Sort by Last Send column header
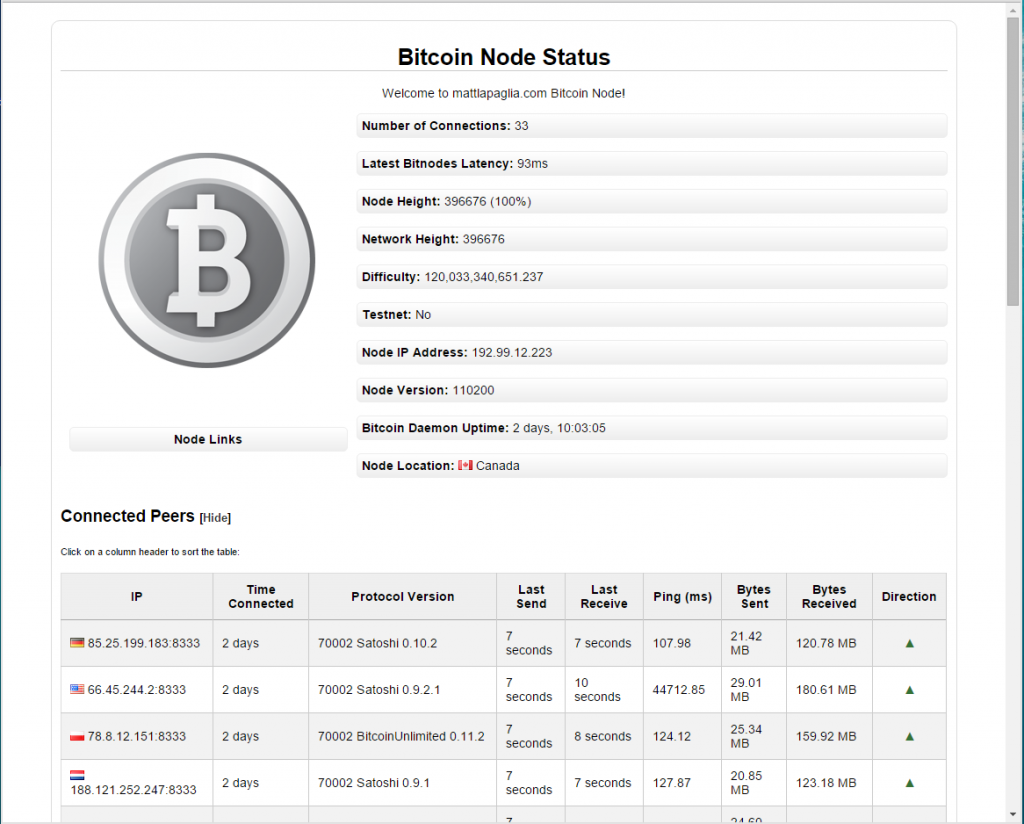 531,596
